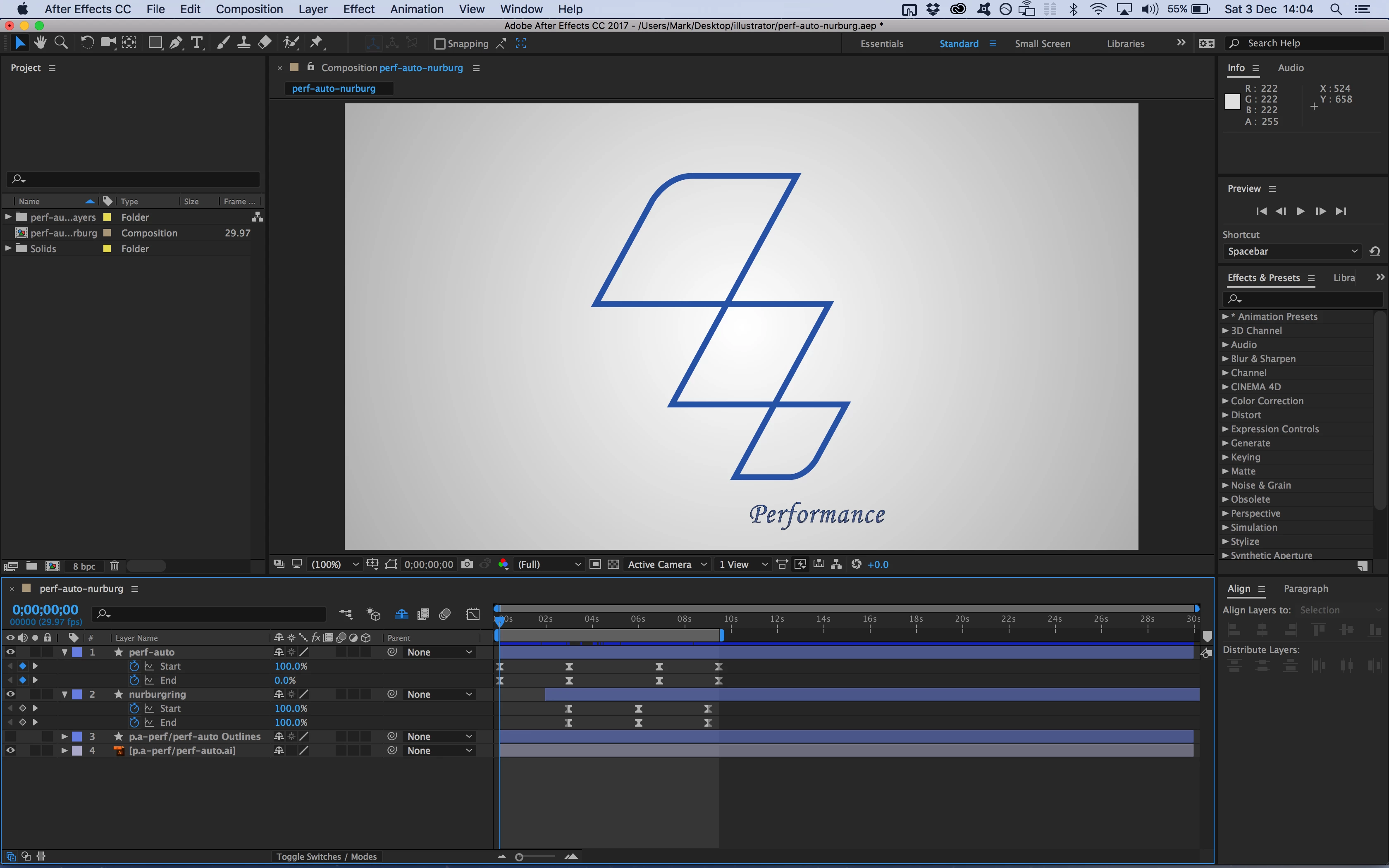Image resolution: width=1389 pixels, height=868 pixels.
Task: Select the Rotation tool
Action: click(87, 43)
